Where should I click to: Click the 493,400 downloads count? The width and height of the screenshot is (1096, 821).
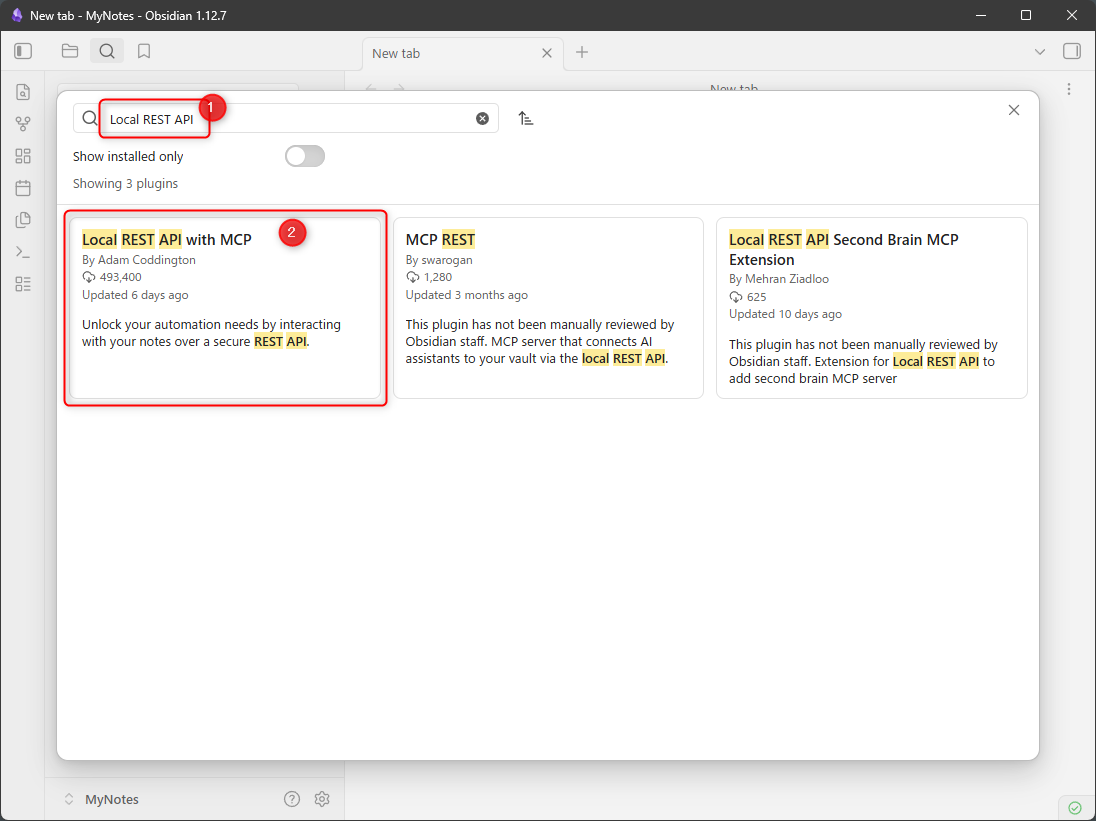112,277
